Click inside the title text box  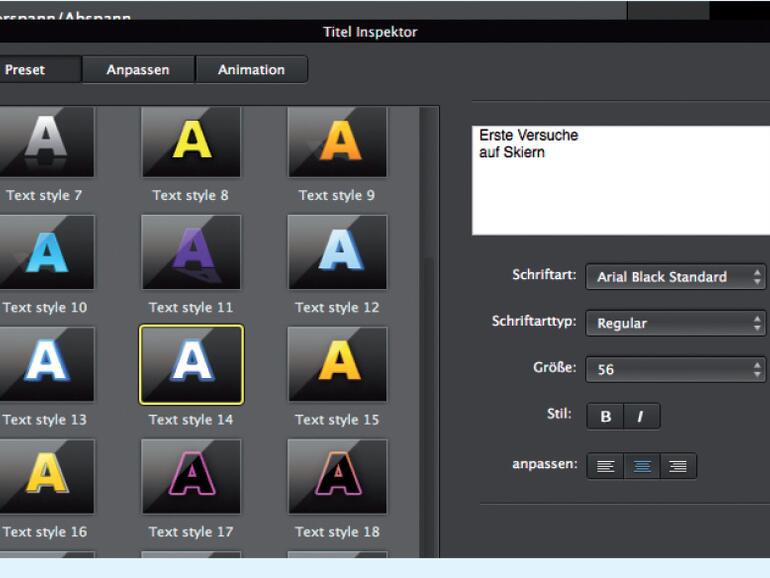[621, 181]
